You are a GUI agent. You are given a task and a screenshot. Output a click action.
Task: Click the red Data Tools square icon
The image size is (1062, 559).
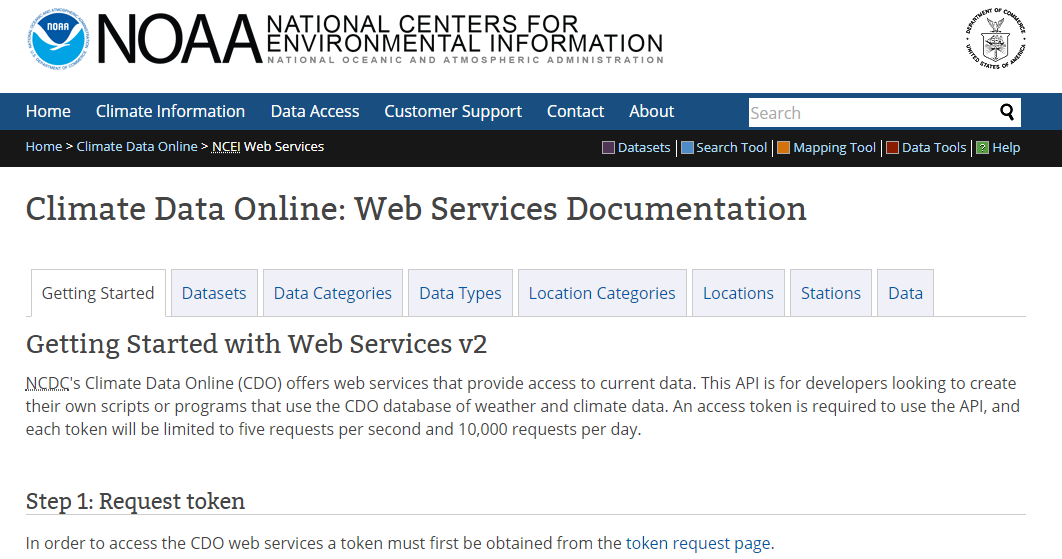coord(892,148)
